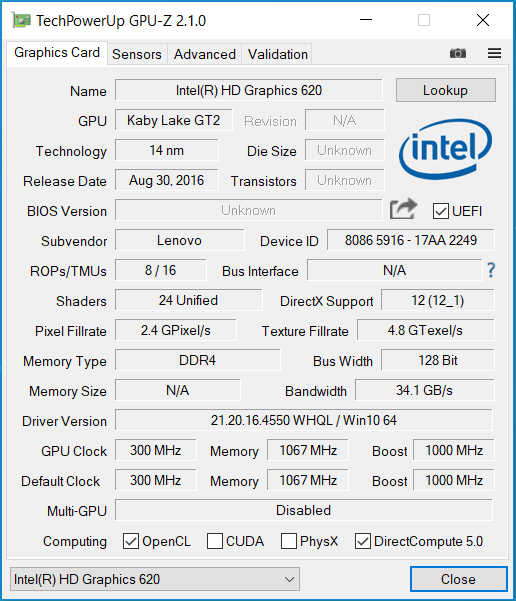Viewport: 516px width, 601px height.
Task: Open the hamburger menu icon
Action: click(495, 53)
